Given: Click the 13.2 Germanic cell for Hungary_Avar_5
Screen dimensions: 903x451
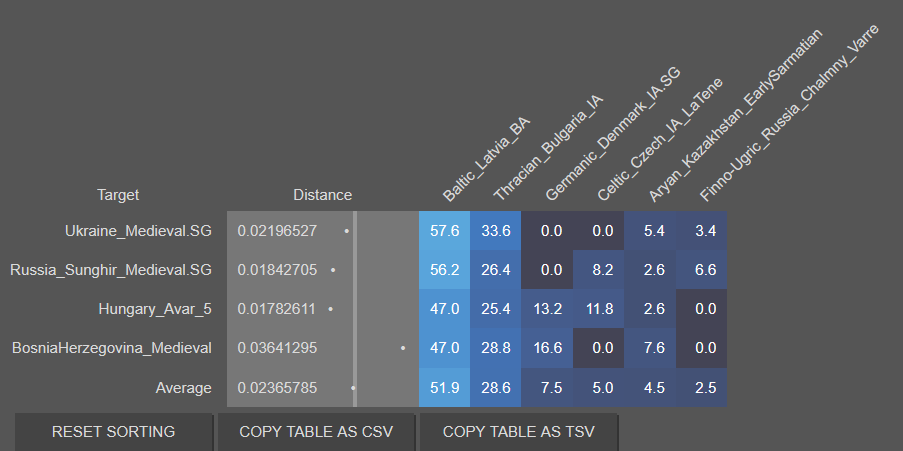Looking at the screenshot, I should tap(547, 309).
